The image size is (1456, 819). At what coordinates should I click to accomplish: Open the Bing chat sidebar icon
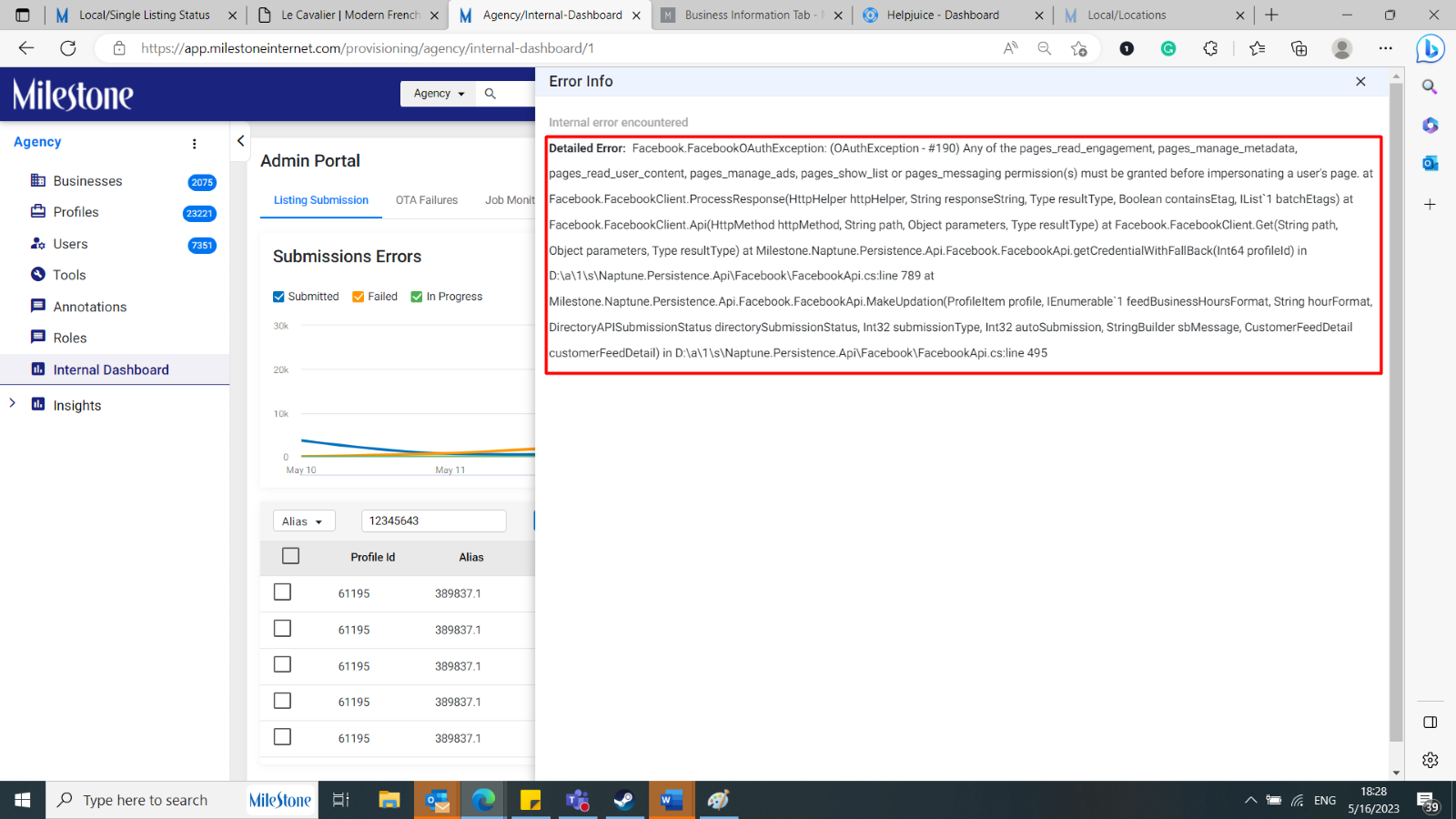pyautogui.click(x=1431, y=48)
